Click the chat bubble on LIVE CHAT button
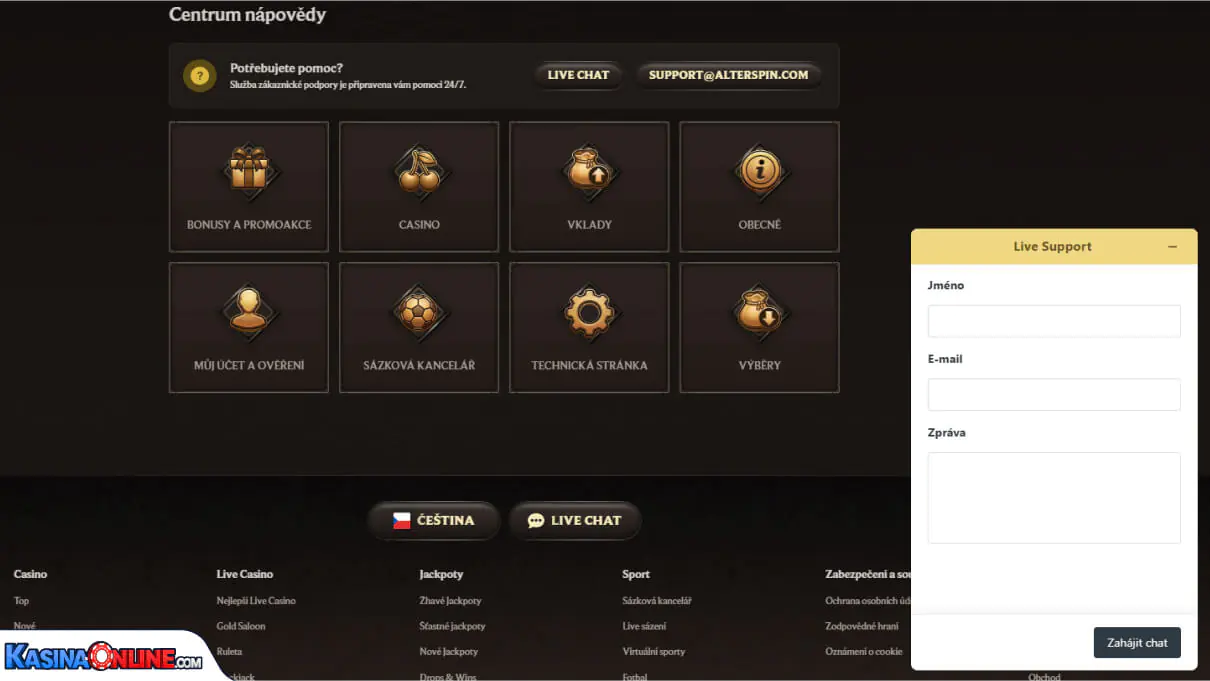1210x681 pixels. [536, 520]
